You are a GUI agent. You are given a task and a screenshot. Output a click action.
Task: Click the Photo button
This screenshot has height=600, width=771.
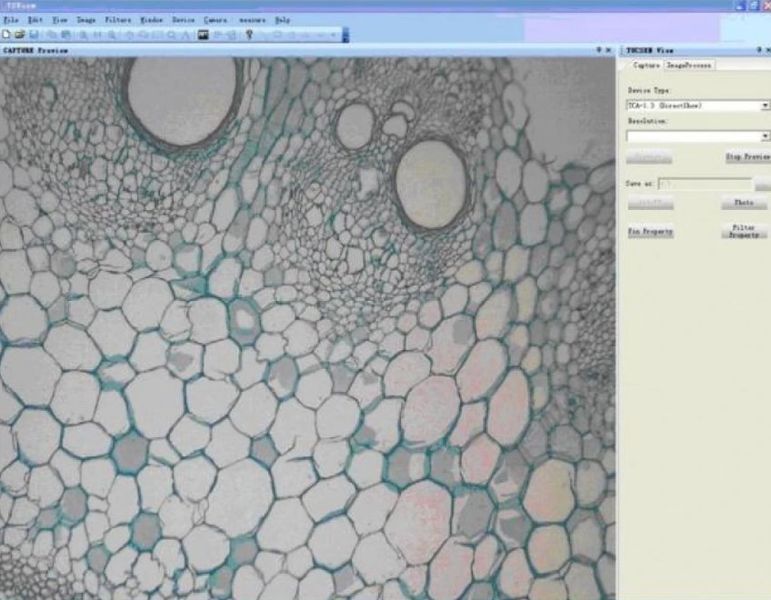pos(744,202)
